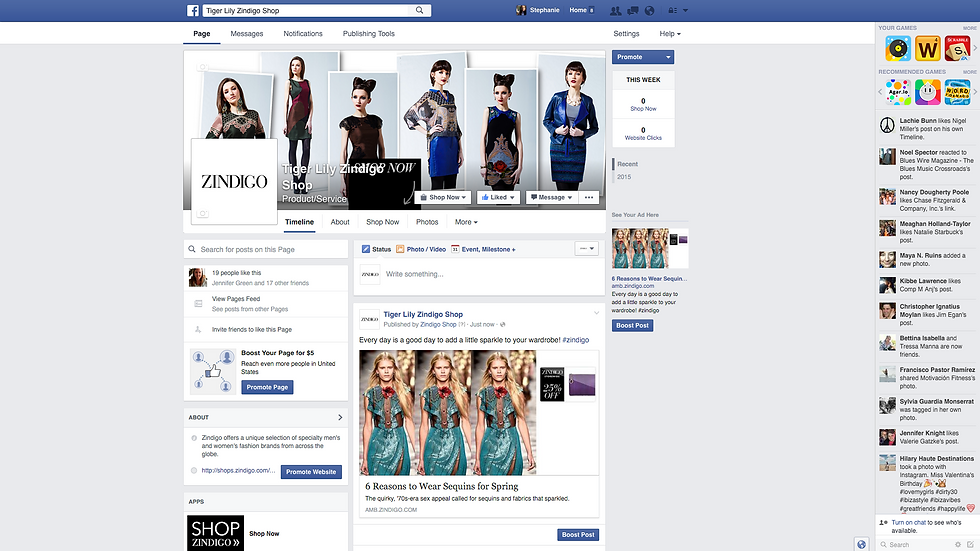Click Stephanie's profile picture in top bar
Viewport: 980px width, 551px height.
521,10
